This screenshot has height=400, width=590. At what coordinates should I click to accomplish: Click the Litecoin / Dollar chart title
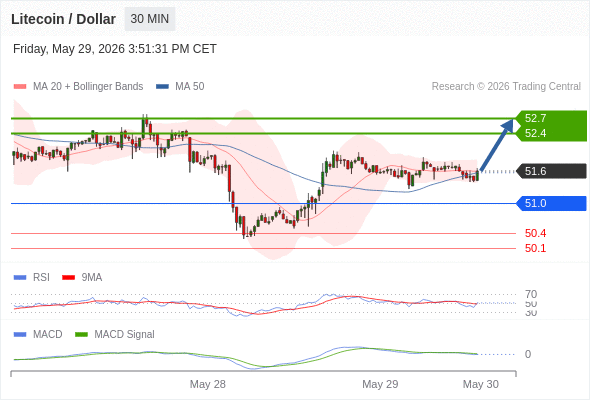tap(63, 19)
